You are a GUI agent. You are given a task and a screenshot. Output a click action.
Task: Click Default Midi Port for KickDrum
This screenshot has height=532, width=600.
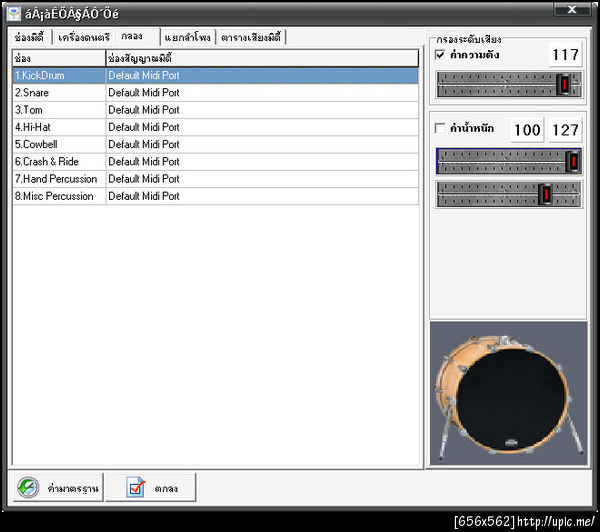[x=262, y=75]
